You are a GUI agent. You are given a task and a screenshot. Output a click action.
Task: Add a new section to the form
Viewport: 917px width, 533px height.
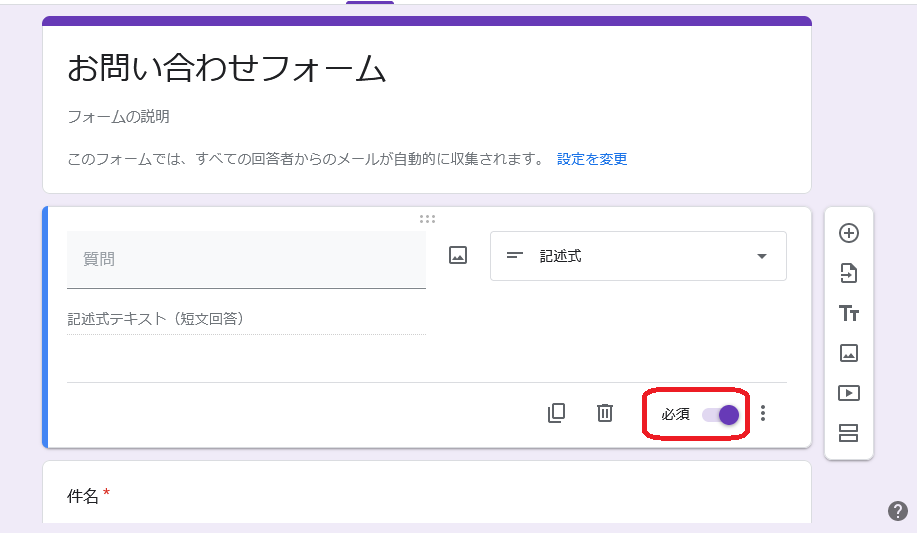click(x=849, y=433)
